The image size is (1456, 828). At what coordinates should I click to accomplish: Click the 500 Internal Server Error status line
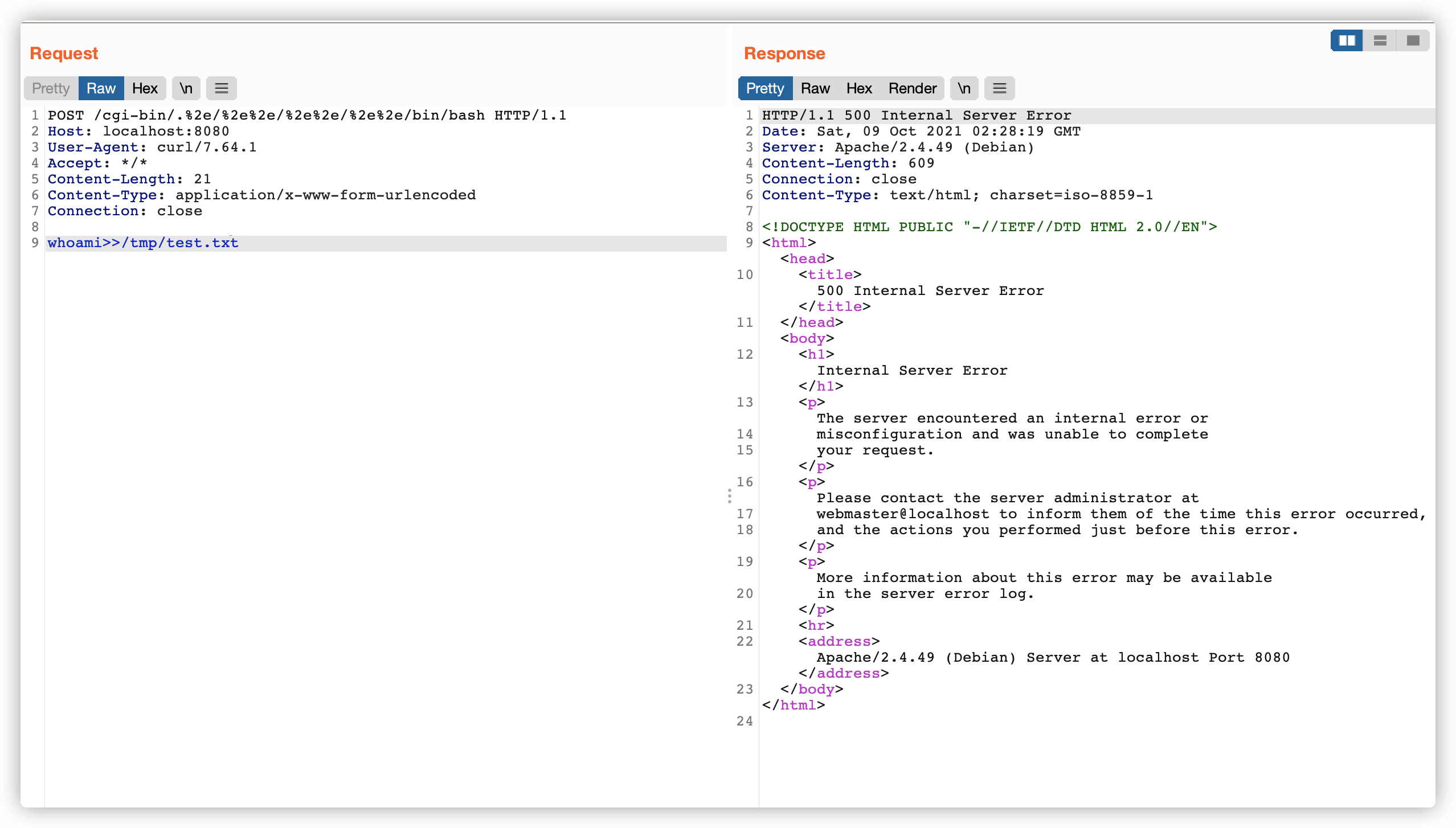coord(917,116)
